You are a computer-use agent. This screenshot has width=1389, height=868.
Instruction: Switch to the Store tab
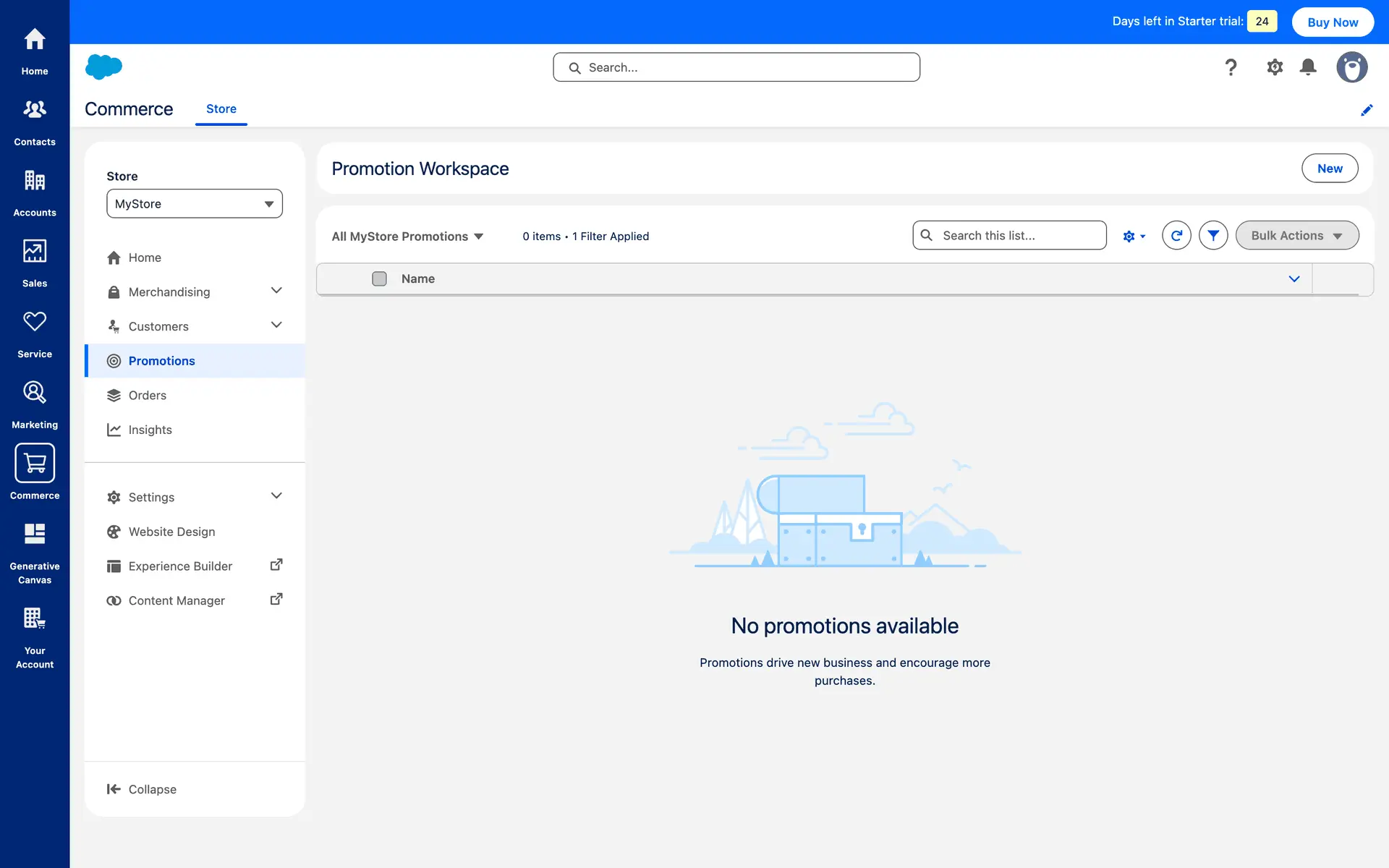tap(221, 109)
